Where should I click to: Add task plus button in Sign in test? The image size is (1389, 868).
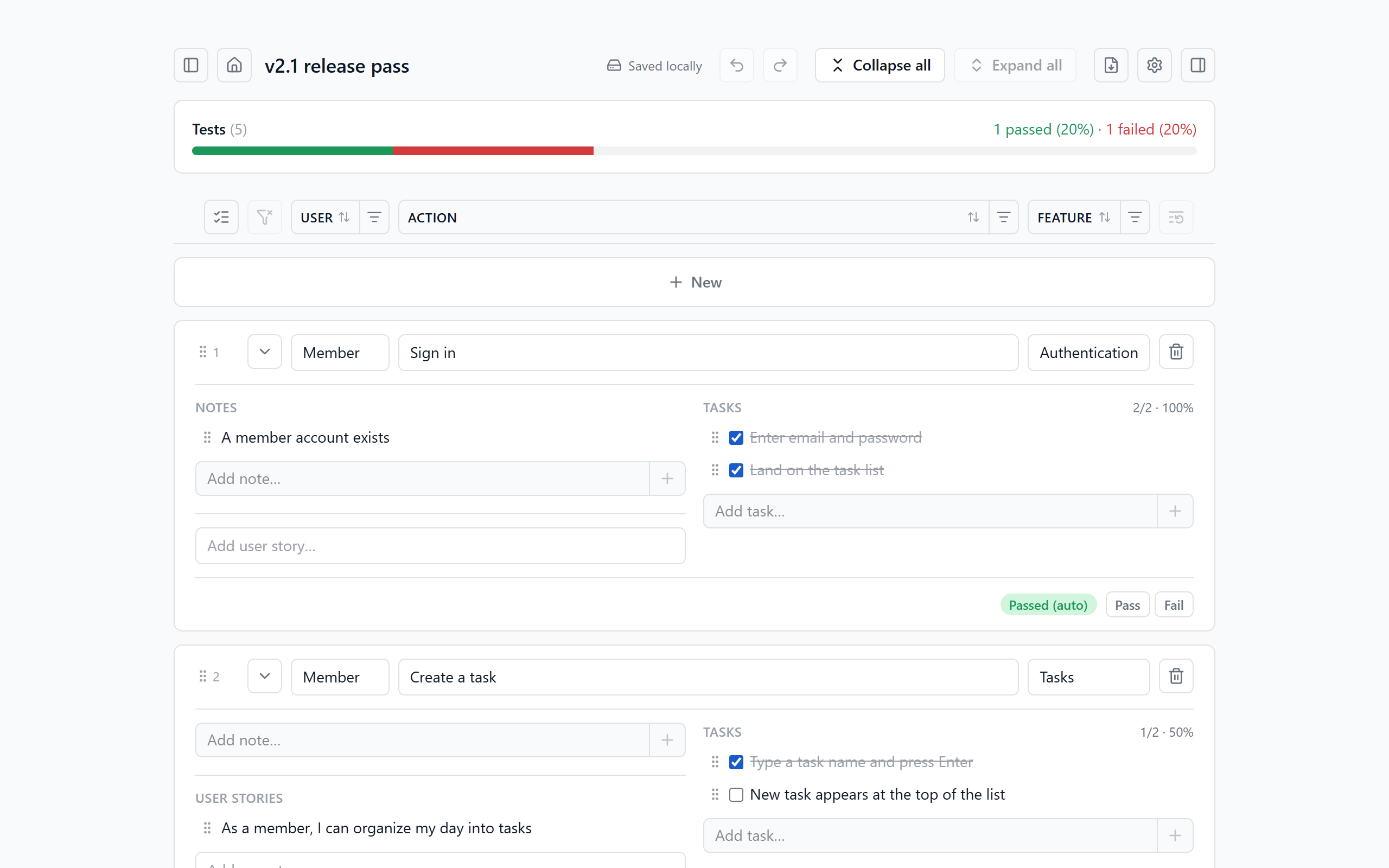pyautogui.click(x=1175, y=511)
